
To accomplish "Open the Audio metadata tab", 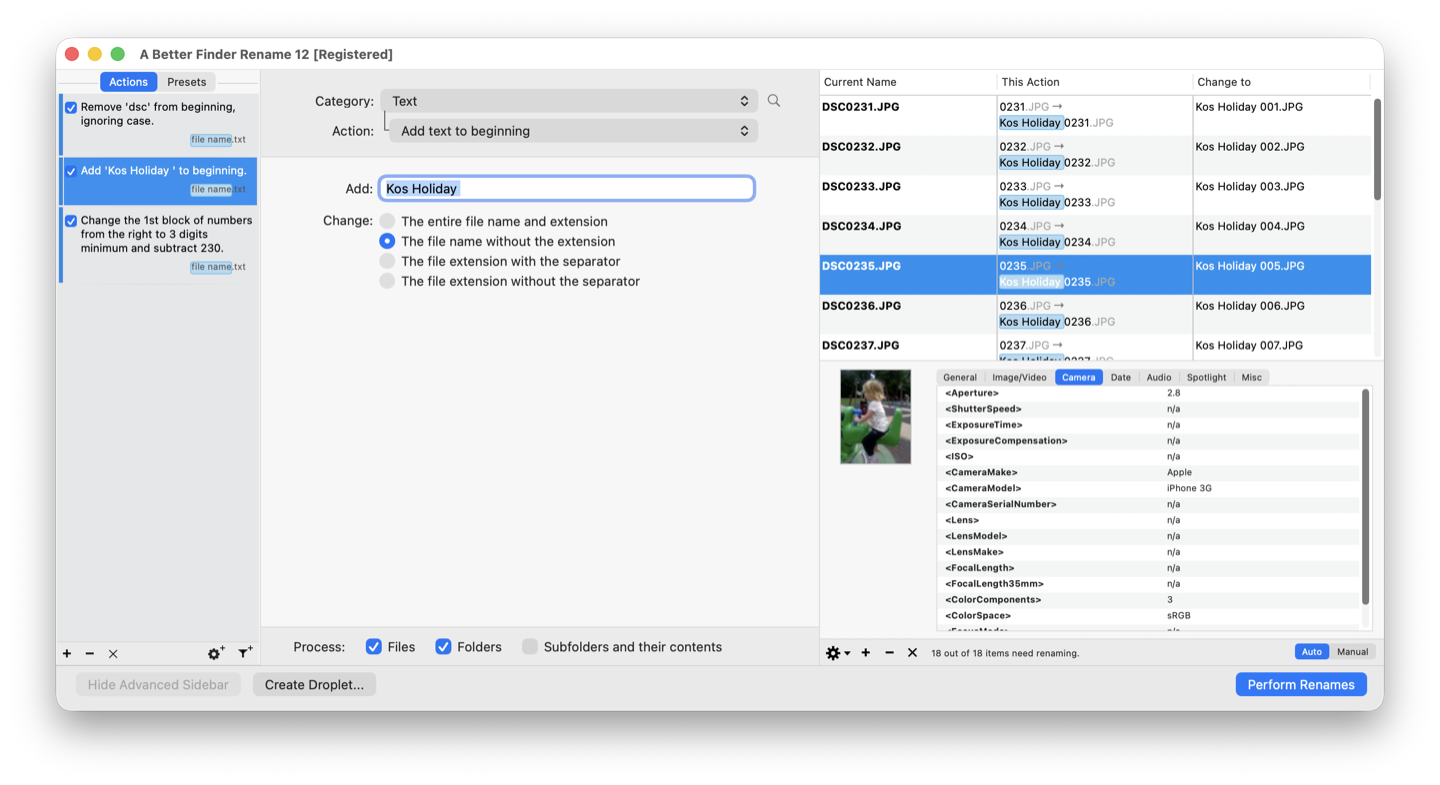I will tap(1159, 377).
